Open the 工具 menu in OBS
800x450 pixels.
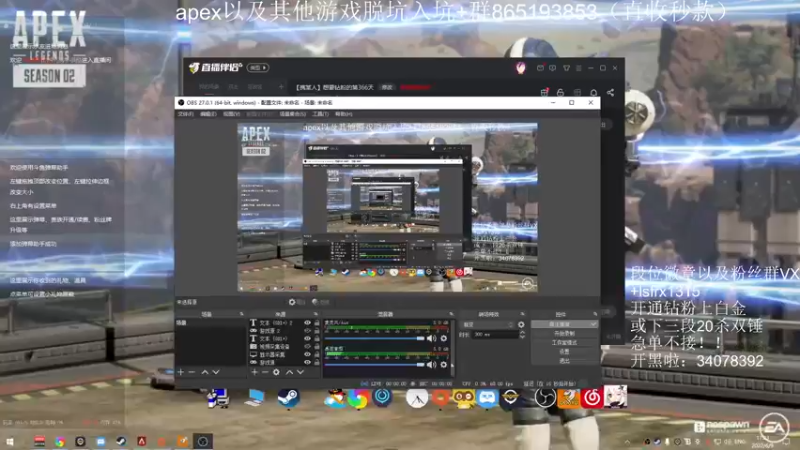point(320,114)
